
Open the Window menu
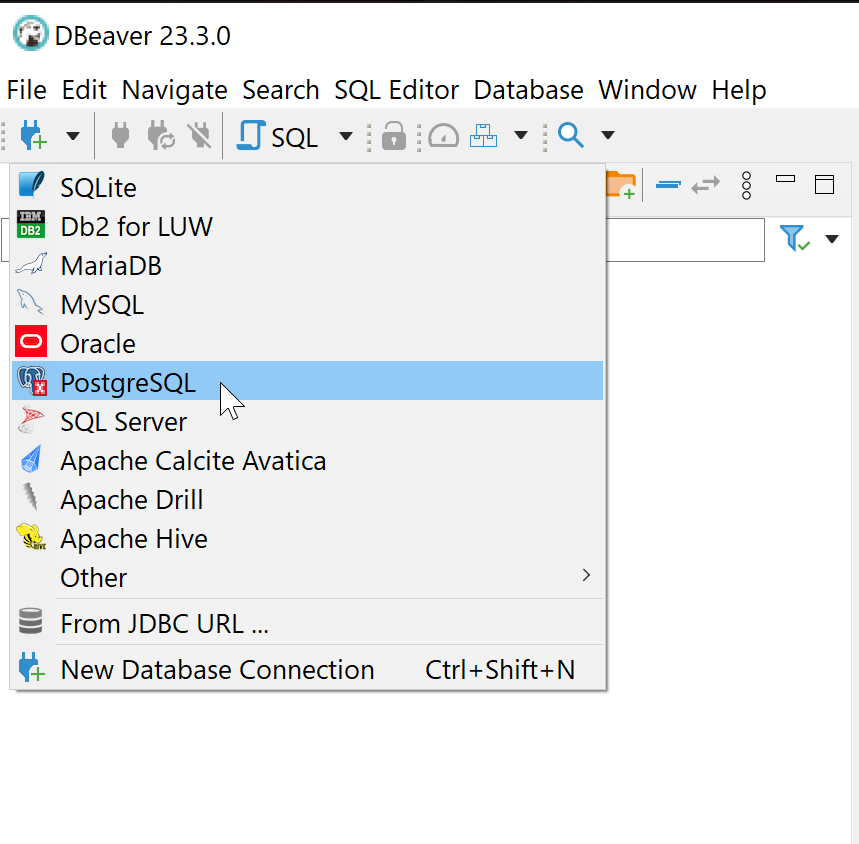(646, 90)
